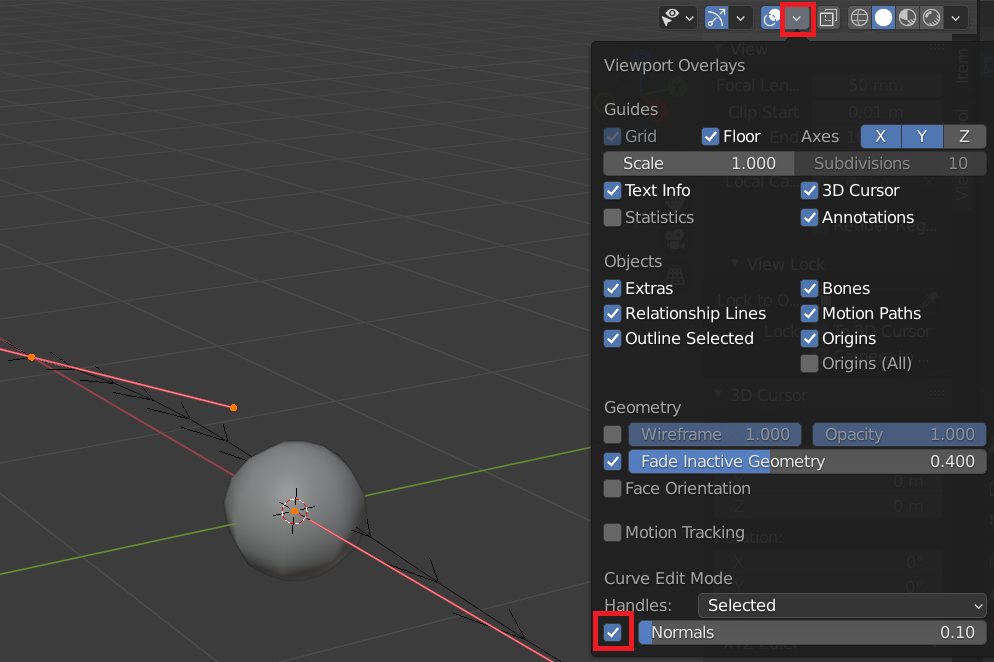Toggle the X-ray icon

coord(828,18)
